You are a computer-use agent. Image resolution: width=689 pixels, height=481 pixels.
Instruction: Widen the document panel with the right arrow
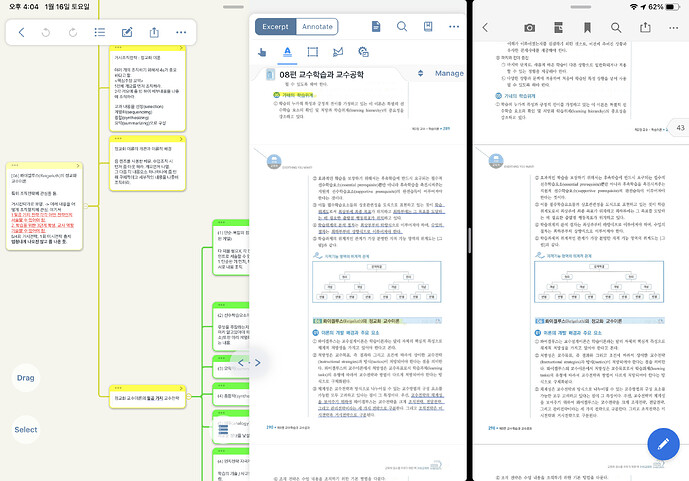[257, 363]
